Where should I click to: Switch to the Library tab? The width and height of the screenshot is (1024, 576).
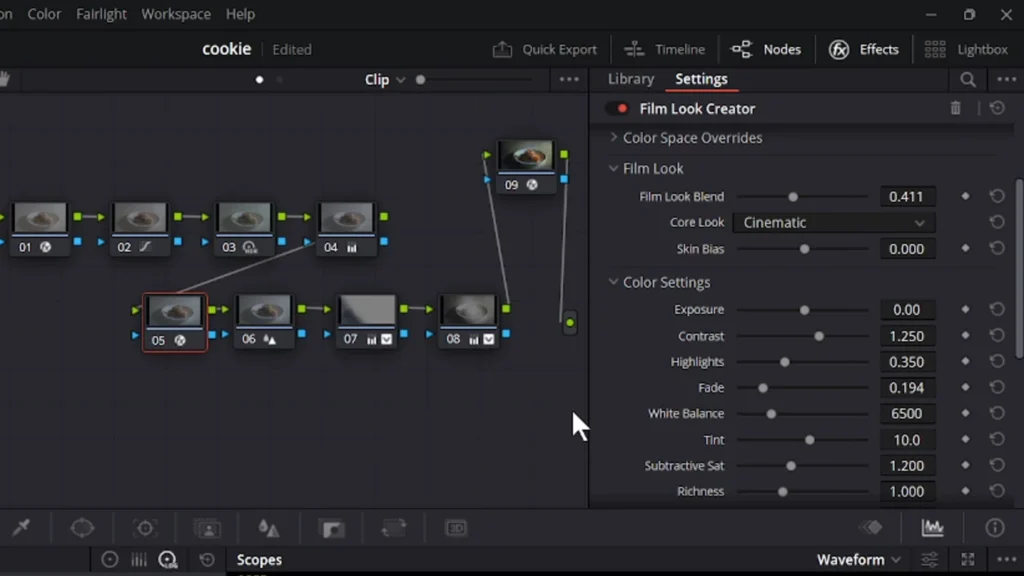[x=630, y=79]
